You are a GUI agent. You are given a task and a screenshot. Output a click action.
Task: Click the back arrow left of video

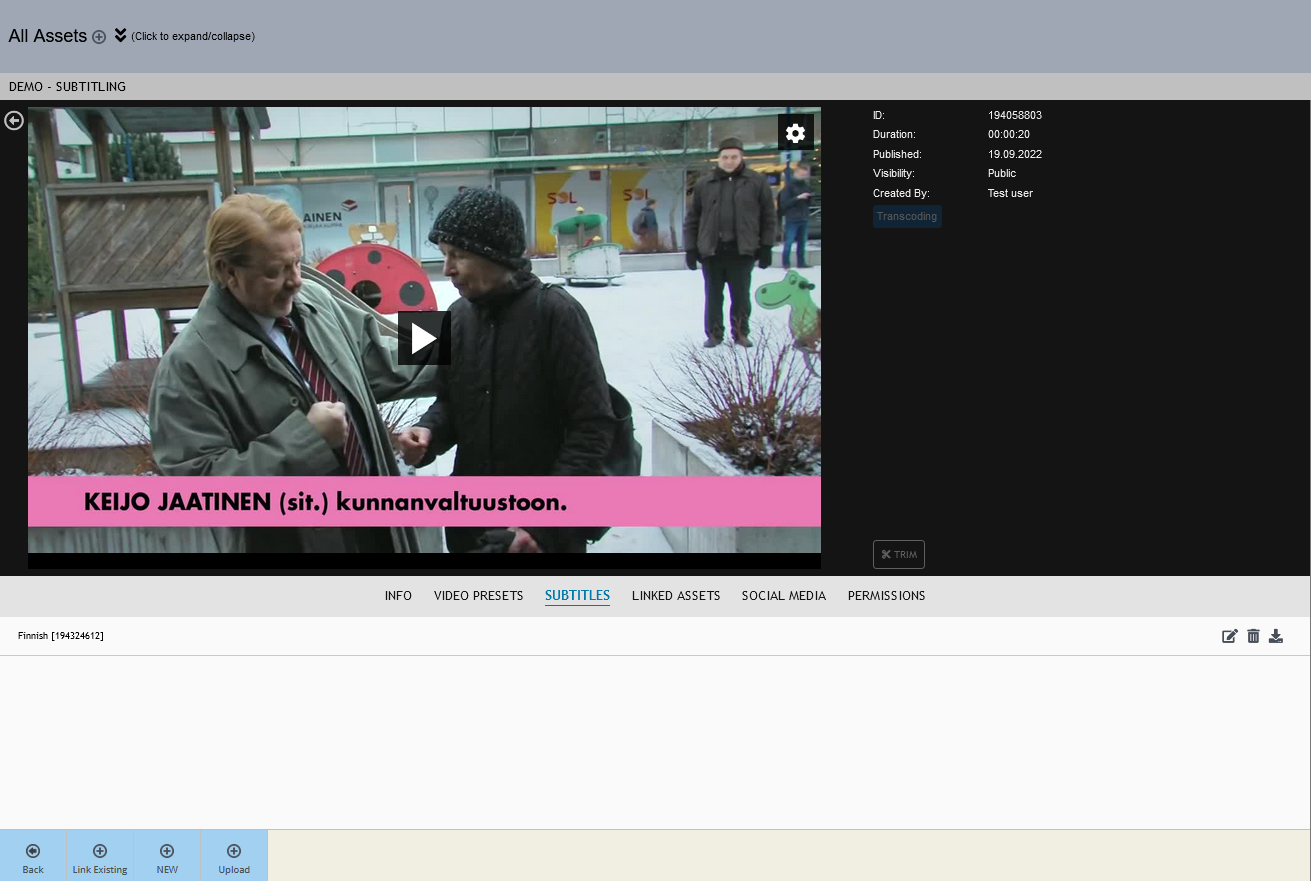point(14,120)
